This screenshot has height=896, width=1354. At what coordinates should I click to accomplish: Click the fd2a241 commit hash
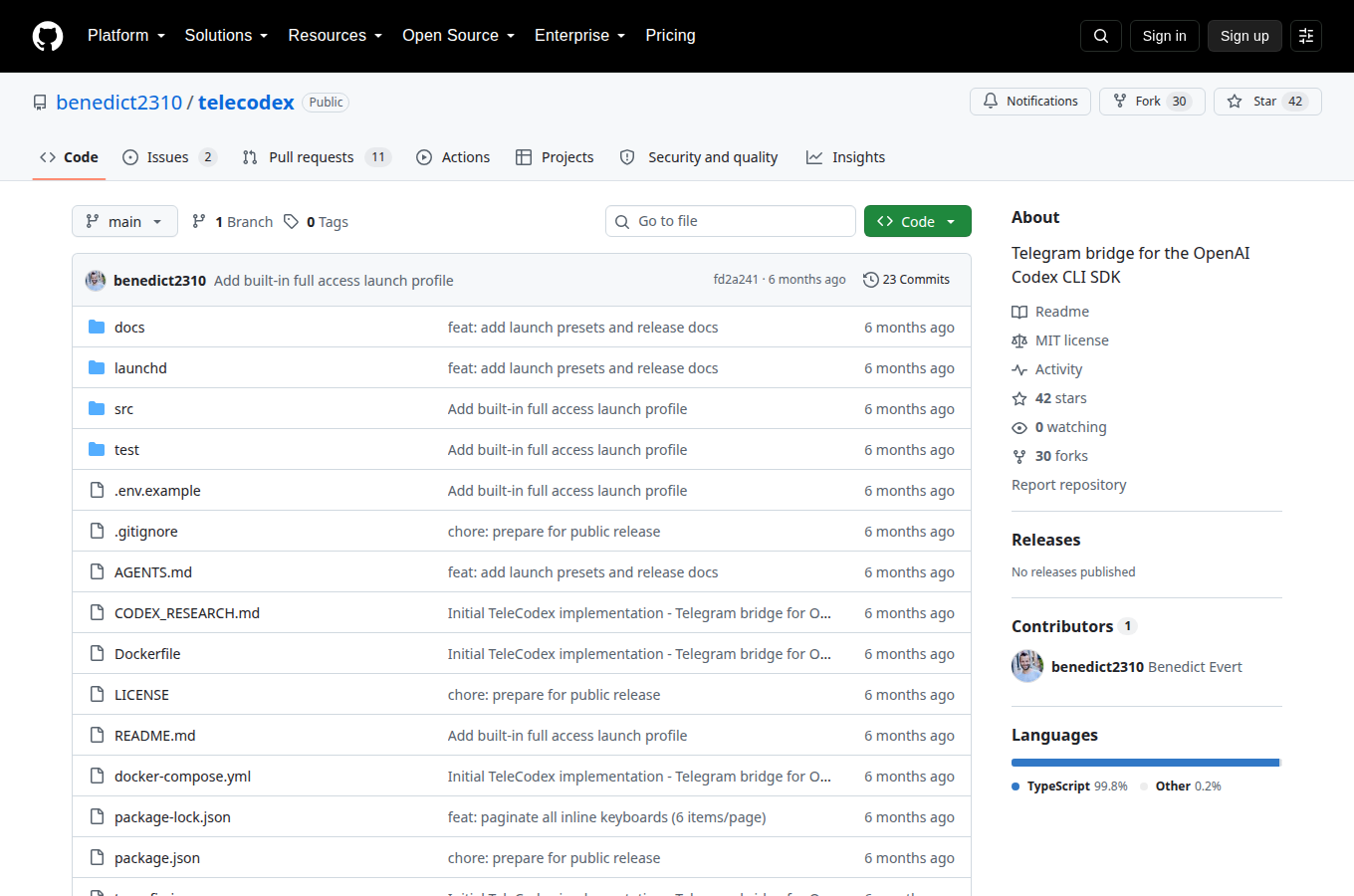click(736, 280)
